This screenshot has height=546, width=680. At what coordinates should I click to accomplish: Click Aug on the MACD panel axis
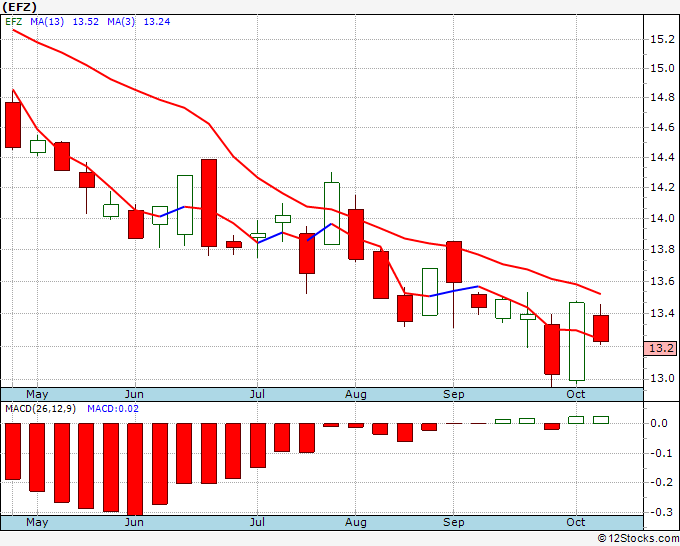tap(356, 522)
